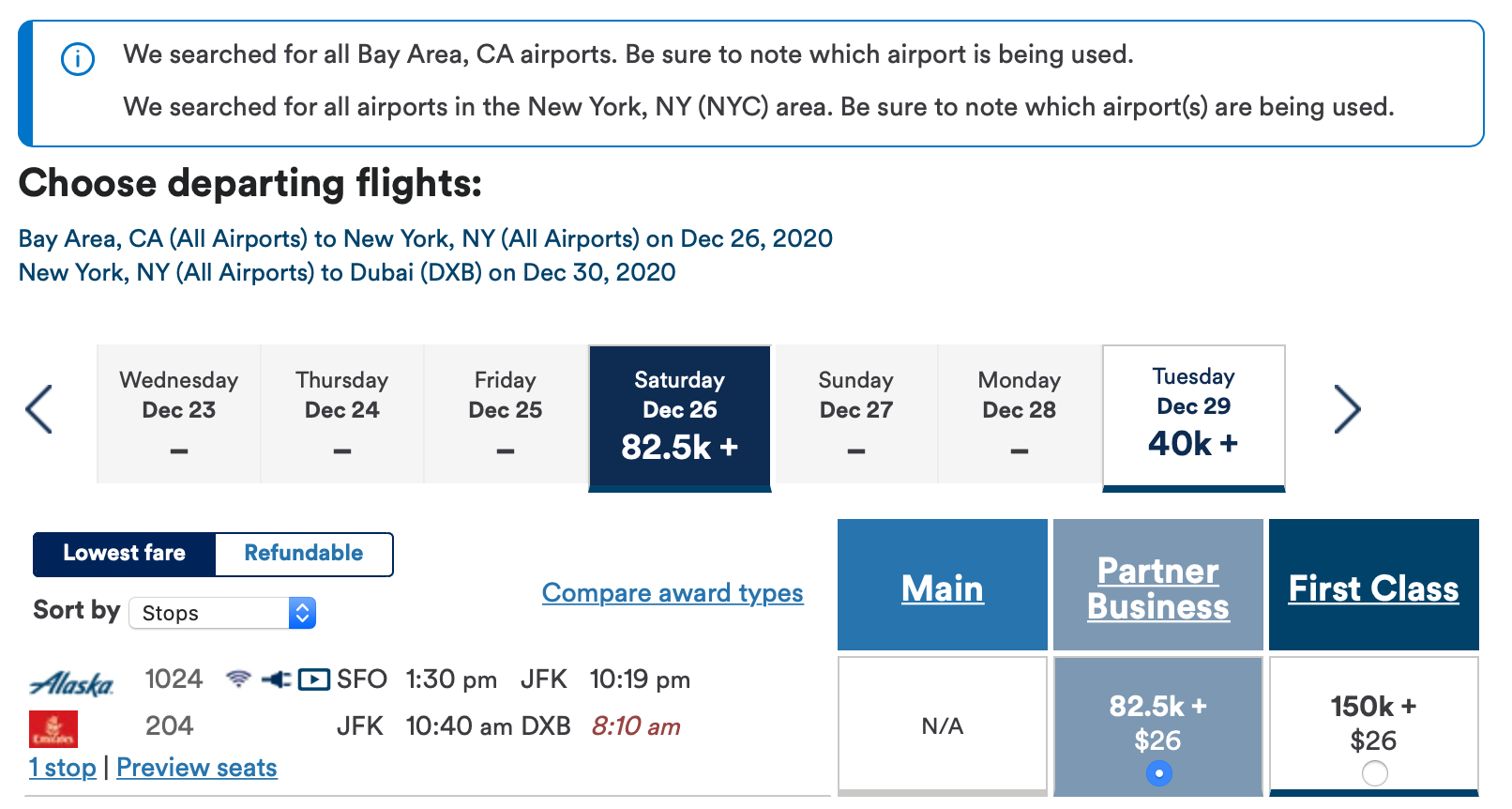Open the Preview seats link
The image size is (1512, 809).
click(x=197, y=768)
